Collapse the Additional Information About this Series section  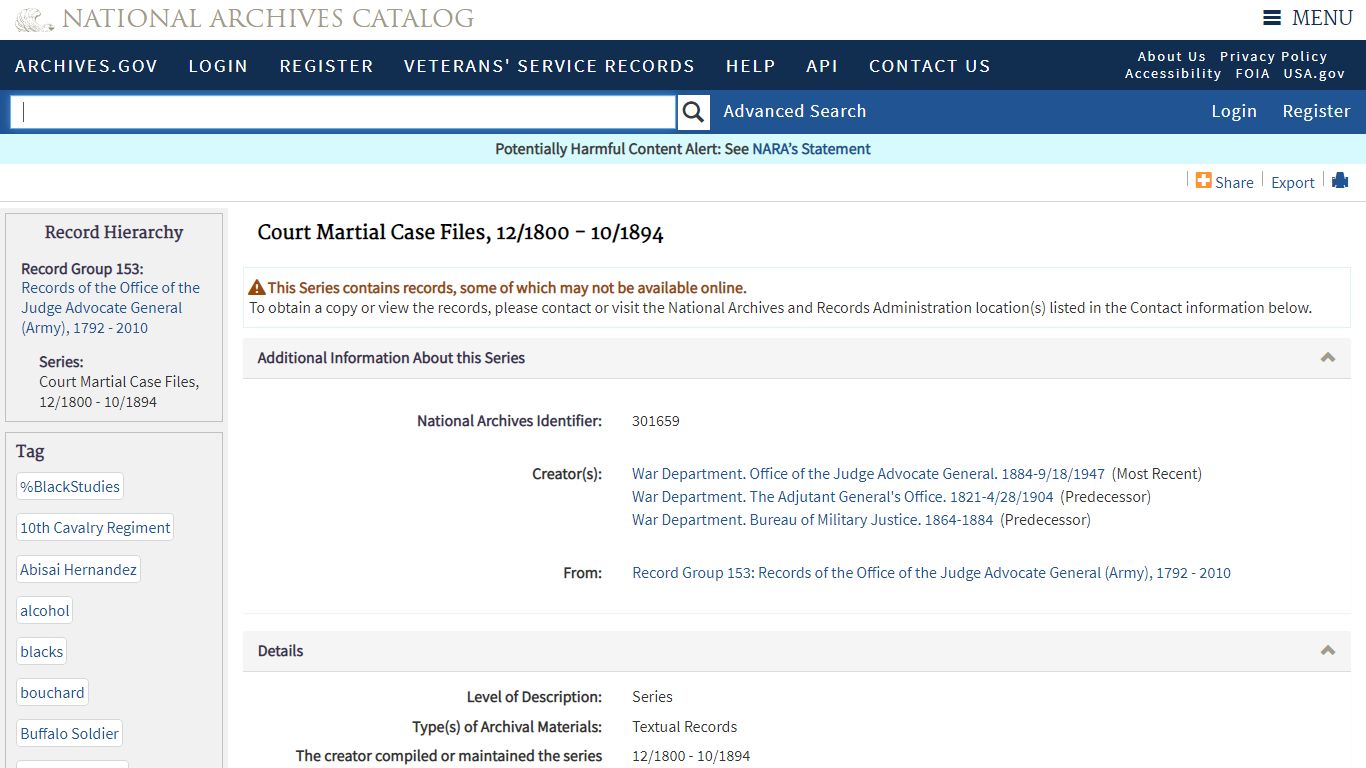[1328, 358]
